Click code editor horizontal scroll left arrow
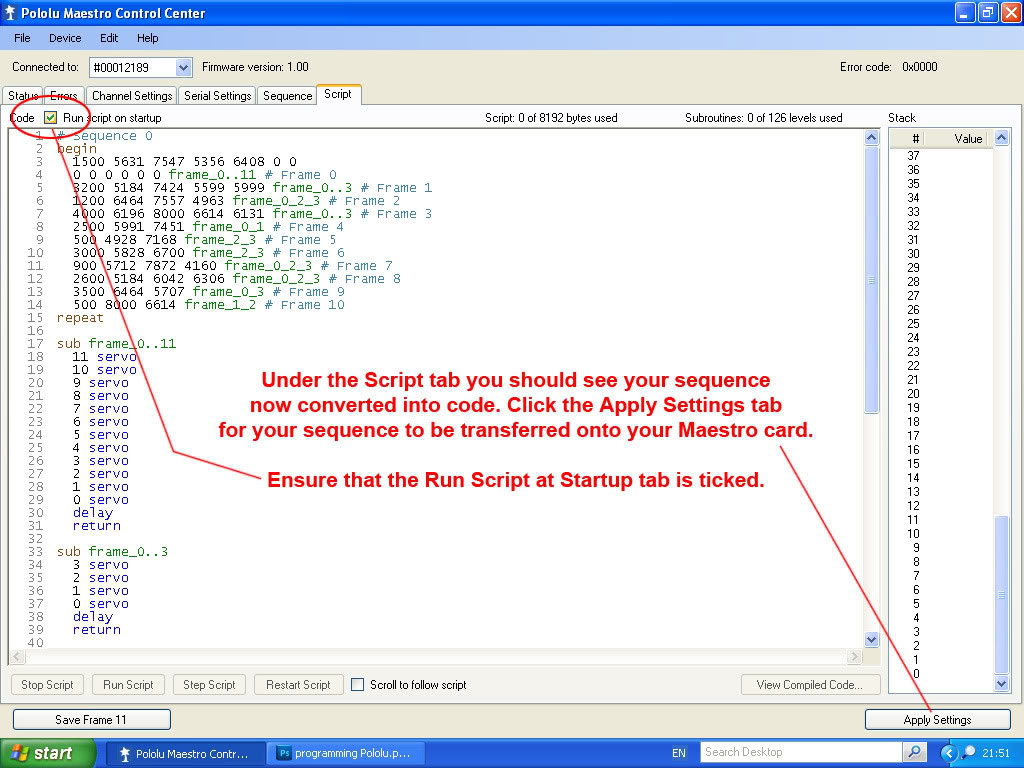The height and width of the screenshot is (768, 1024). coord(18,656)
